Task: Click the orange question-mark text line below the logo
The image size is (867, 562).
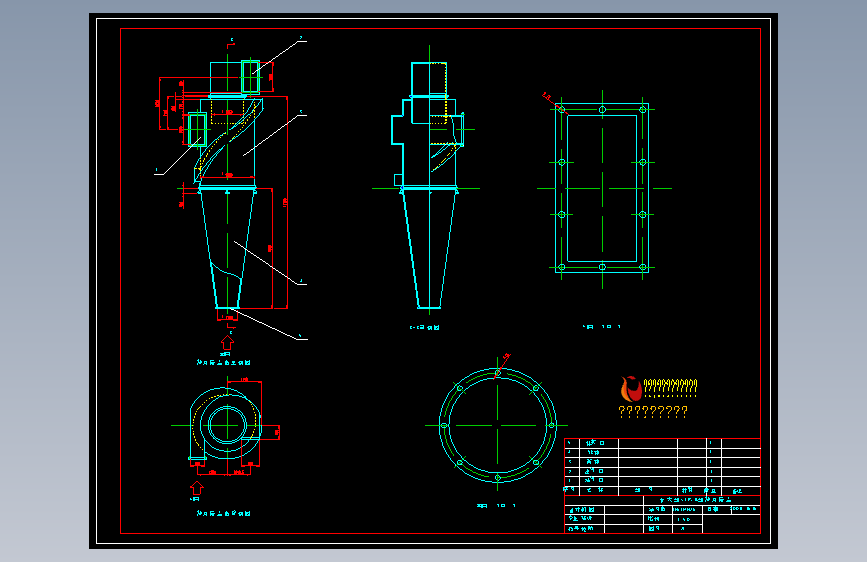Action: click(653, 412)
